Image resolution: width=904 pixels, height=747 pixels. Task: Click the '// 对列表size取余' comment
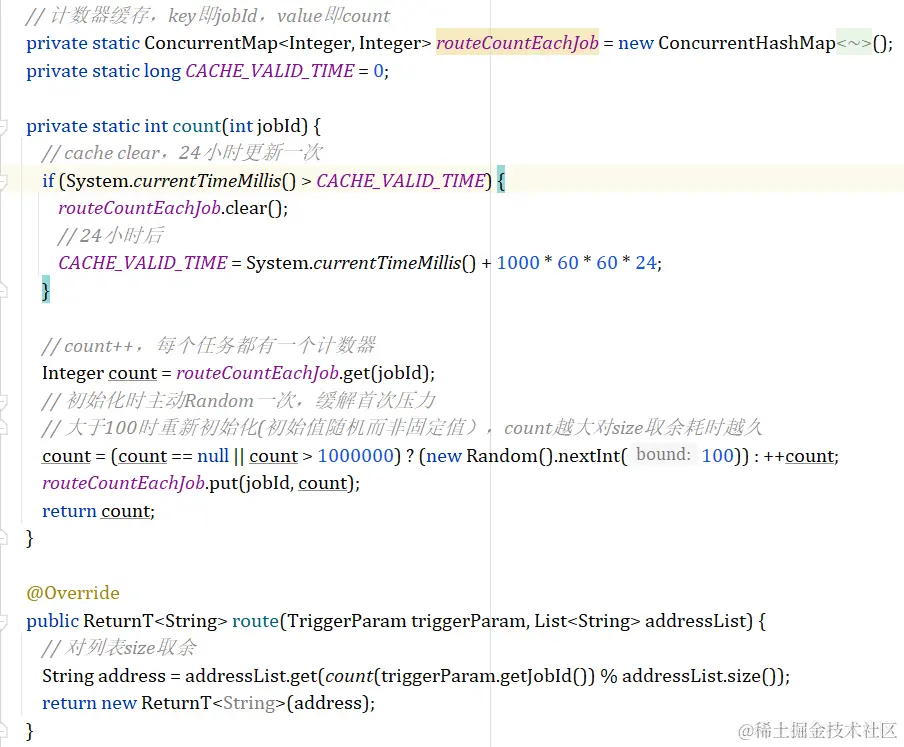[119, 648]
